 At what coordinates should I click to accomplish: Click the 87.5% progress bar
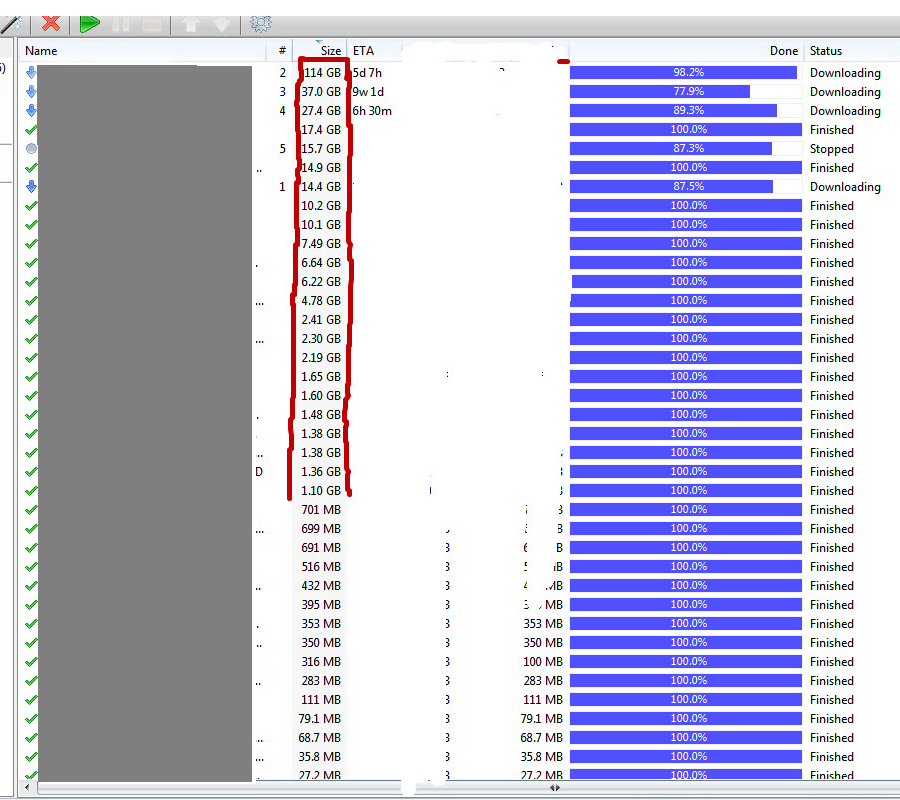coord(686,187)
